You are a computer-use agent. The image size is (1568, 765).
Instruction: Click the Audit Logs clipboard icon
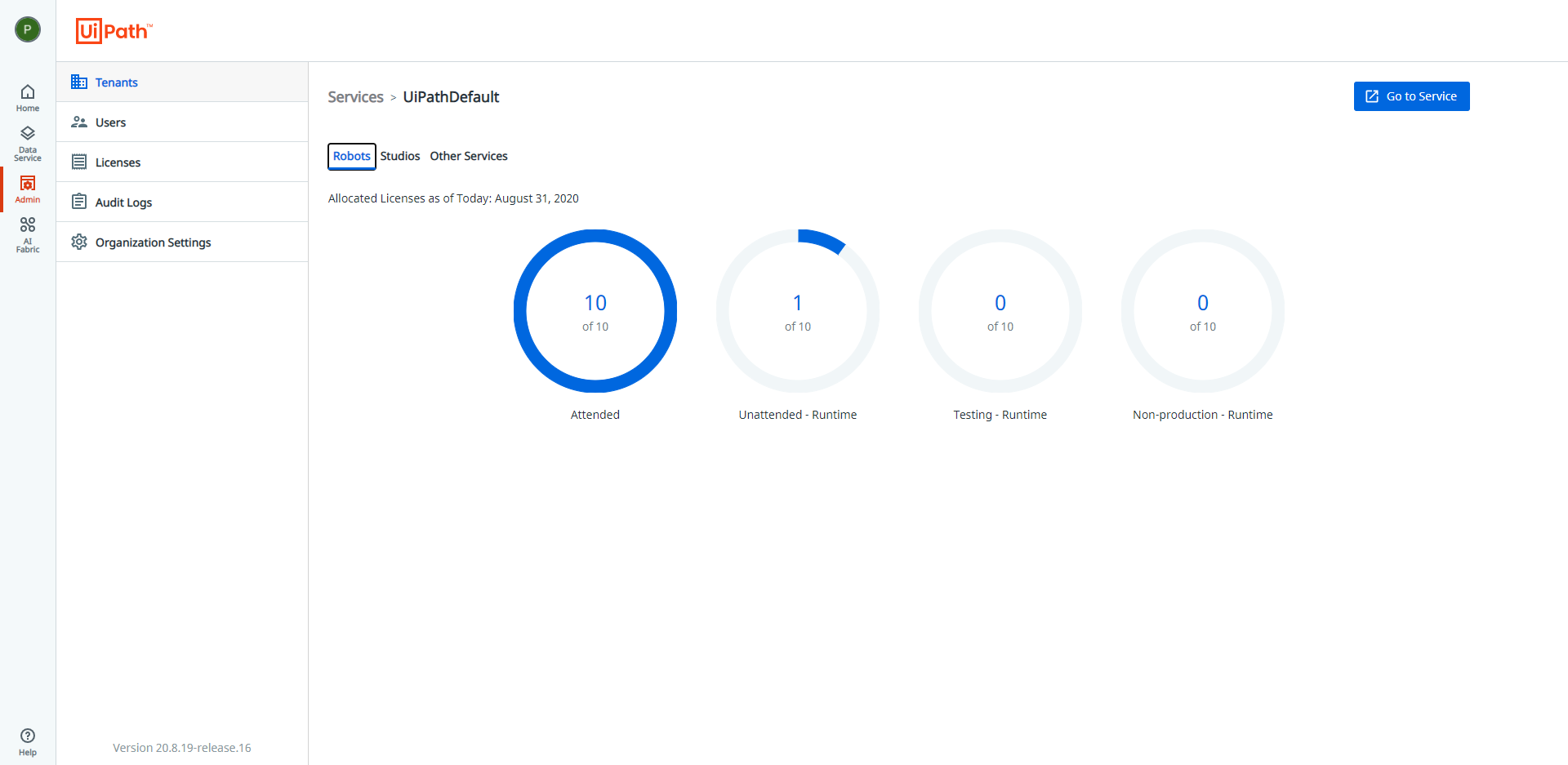pyautogui.click(x=79, y=202)
